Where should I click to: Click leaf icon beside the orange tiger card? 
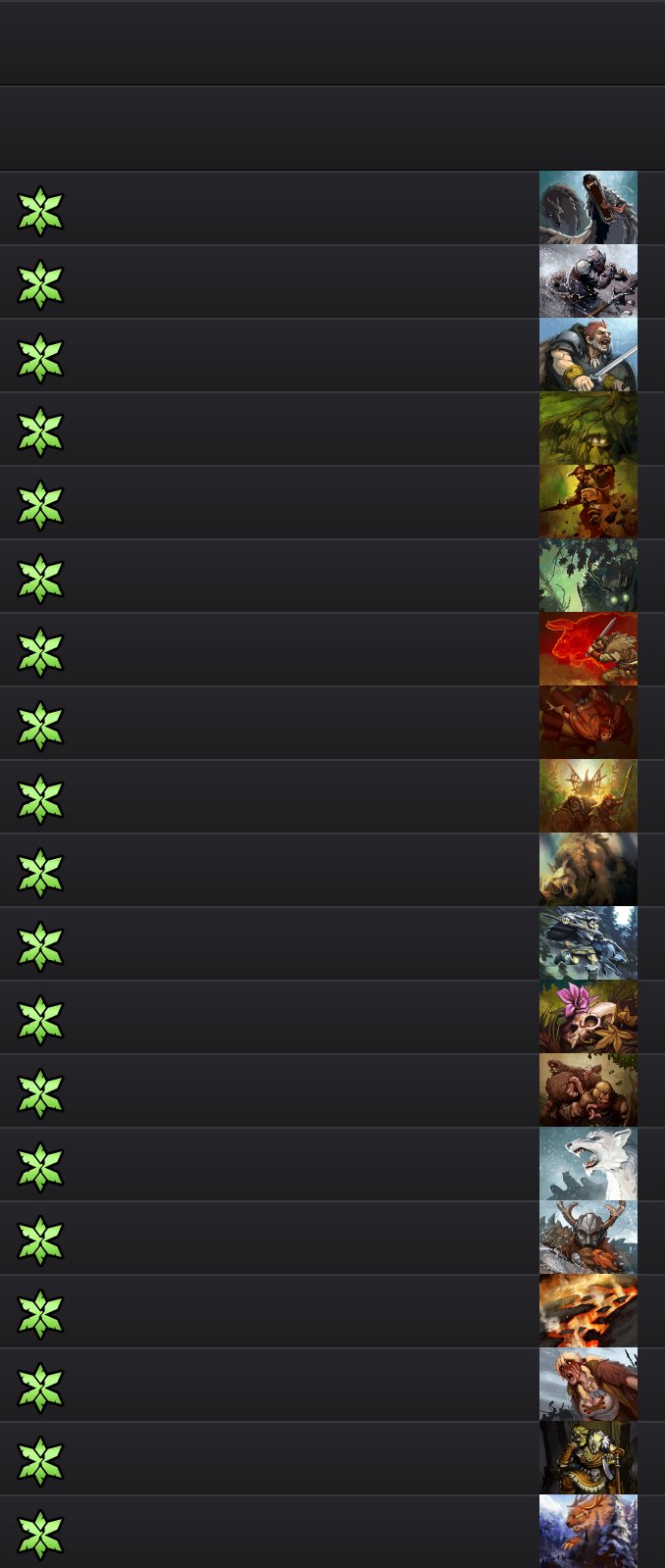pos(40,1535)
